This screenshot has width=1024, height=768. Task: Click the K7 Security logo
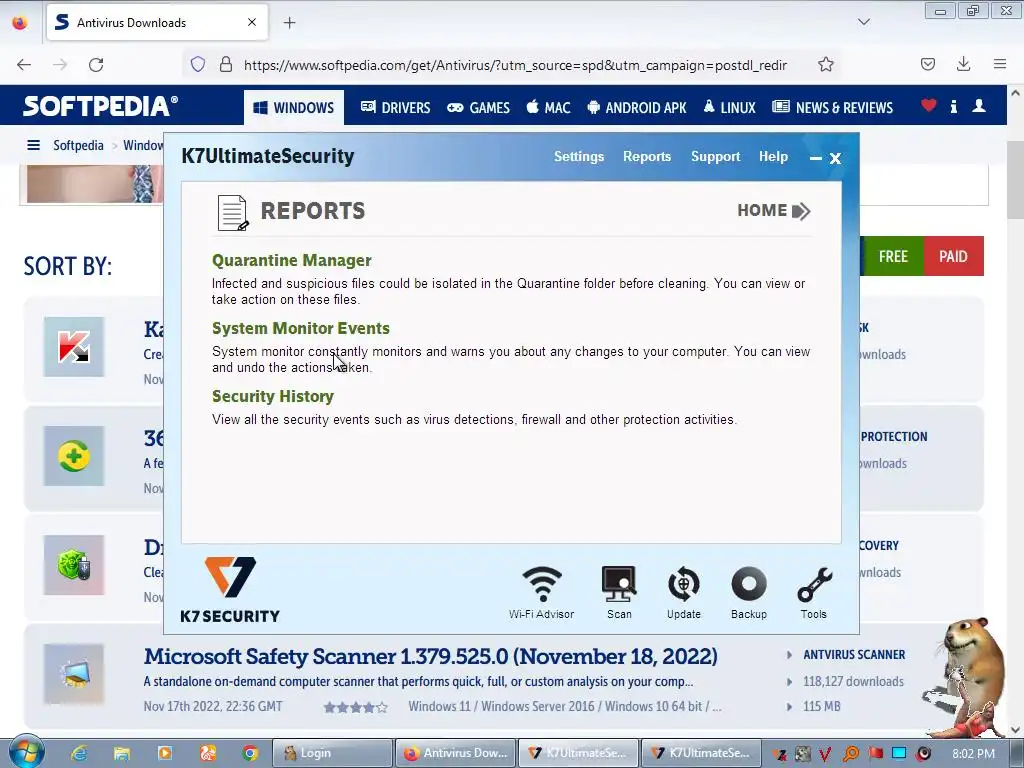(230, 590)
